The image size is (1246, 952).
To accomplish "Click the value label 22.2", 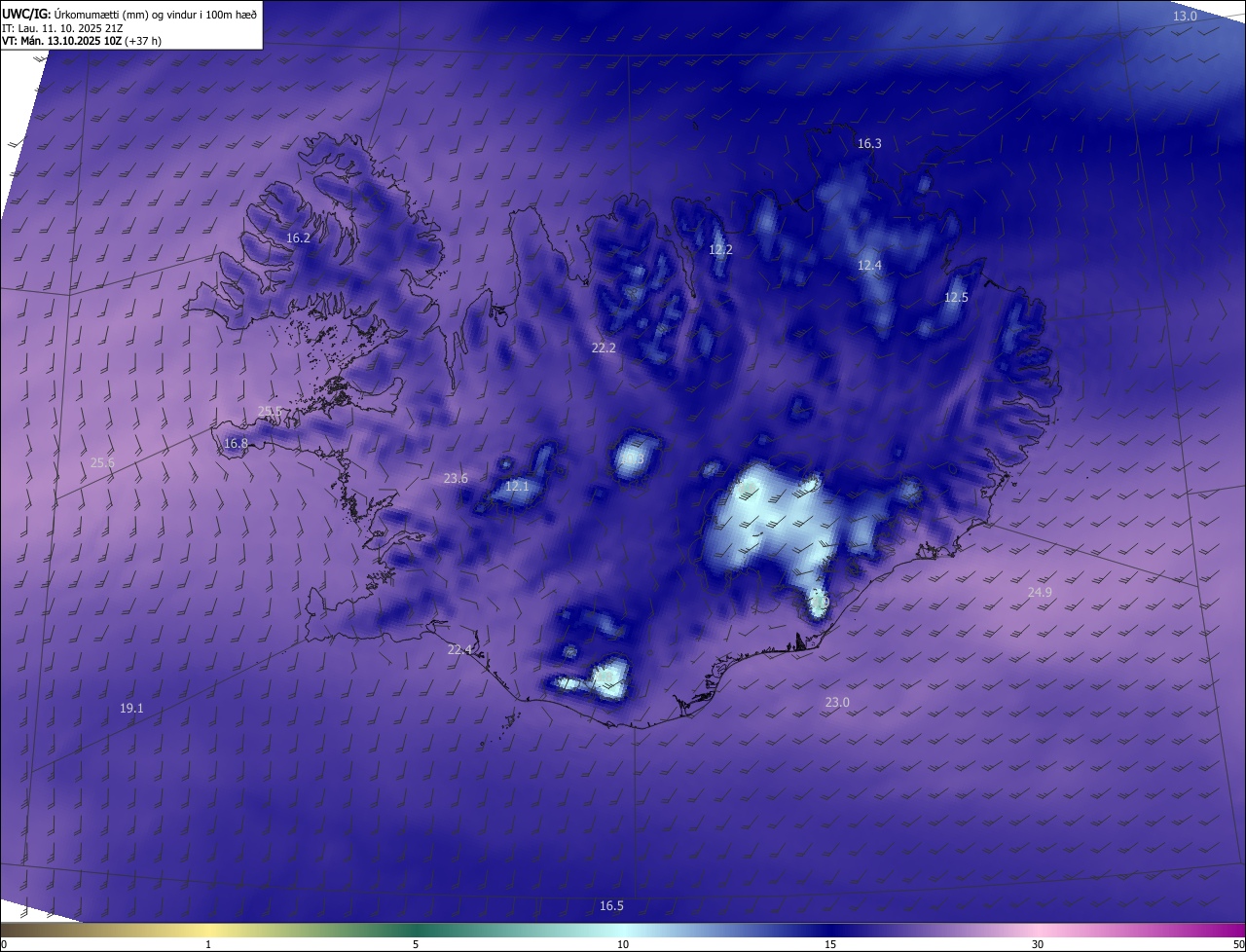I will pos(604,348).
